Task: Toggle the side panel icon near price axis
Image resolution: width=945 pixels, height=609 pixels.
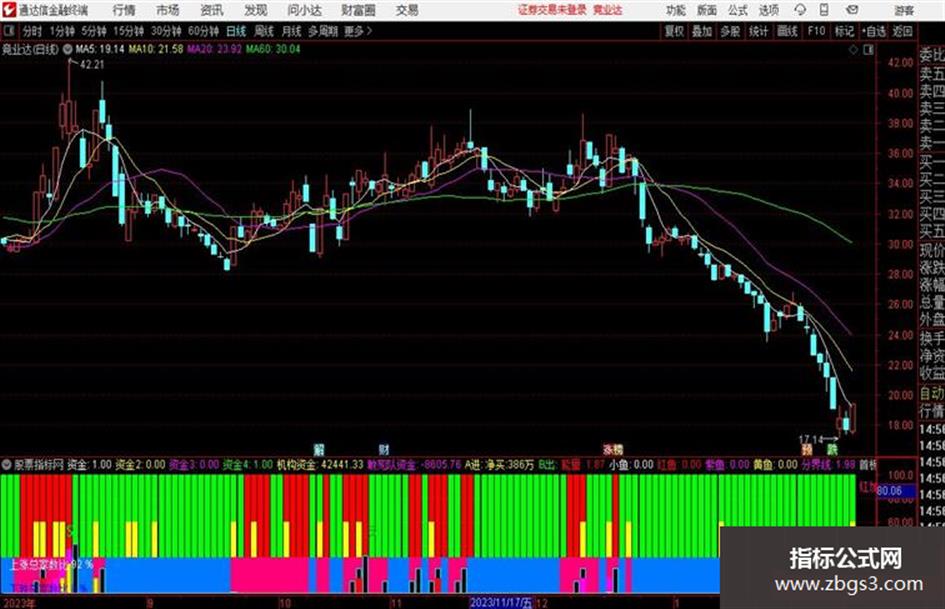Action: tap(868, 50)
